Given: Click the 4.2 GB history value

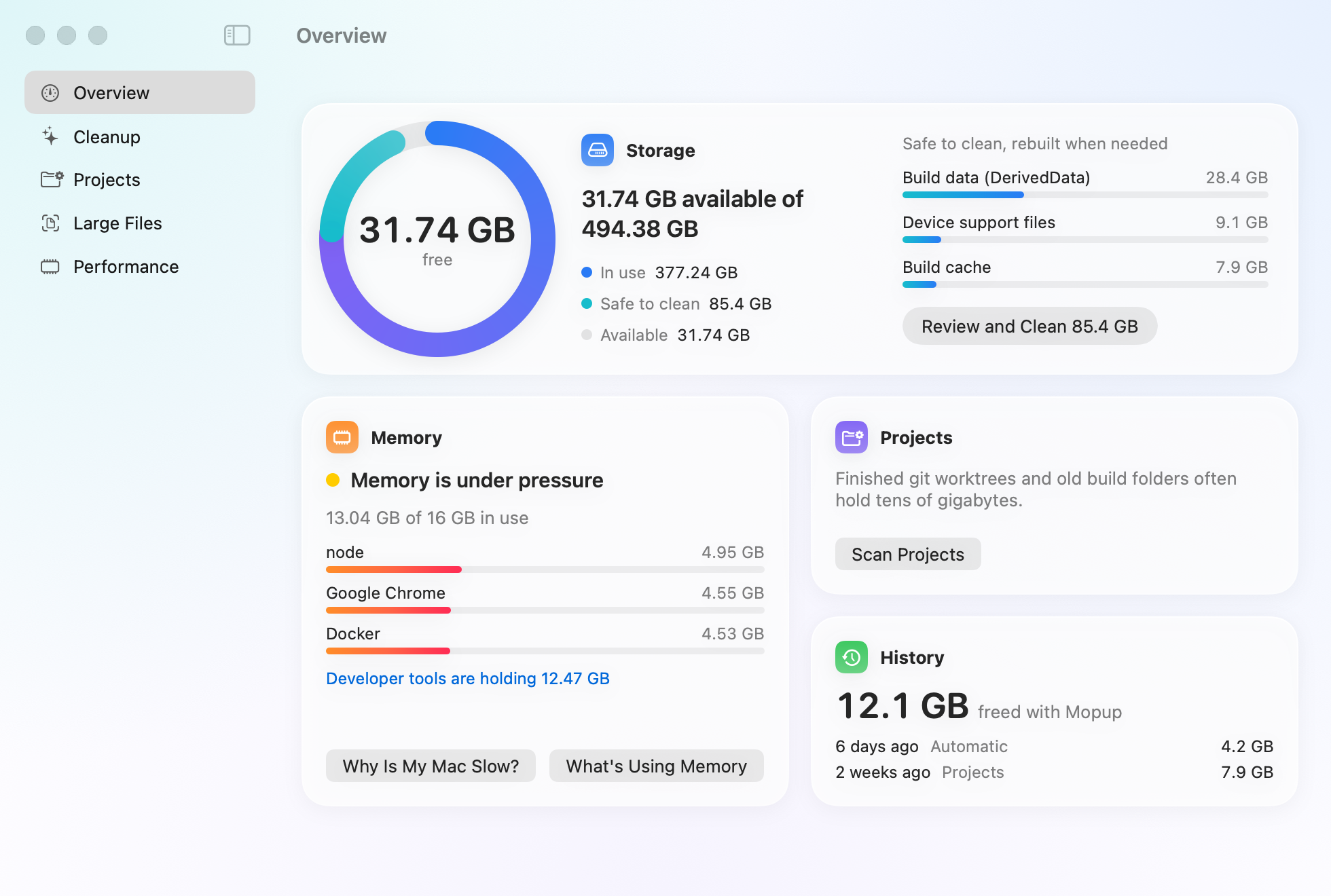Looking at the screenshot, I should click(x=1247, y=746).
